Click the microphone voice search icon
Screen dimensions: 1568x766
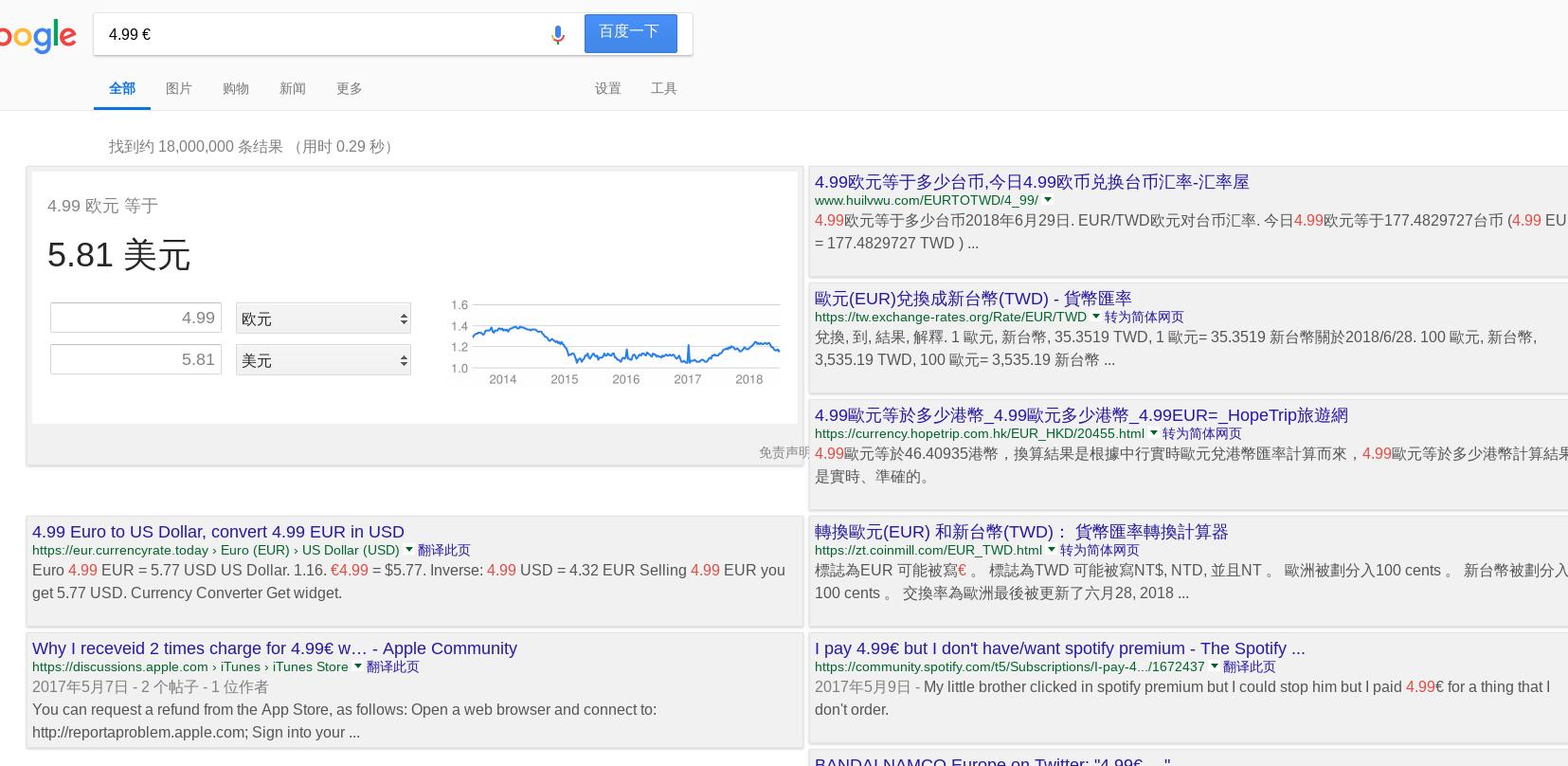point(557,35)
